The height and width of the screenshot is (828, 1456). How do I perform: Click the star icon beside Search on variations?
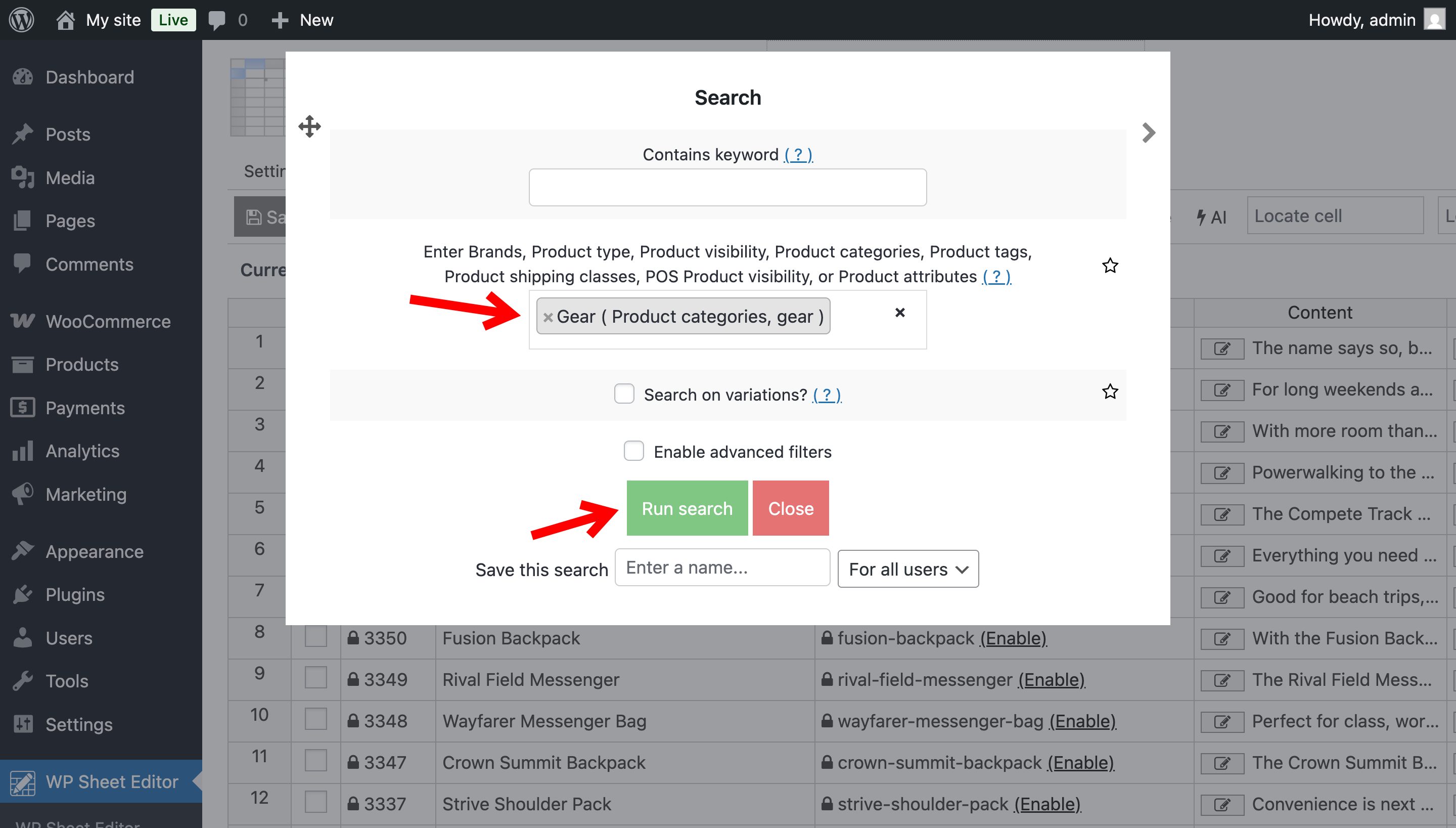(1109, 391)
